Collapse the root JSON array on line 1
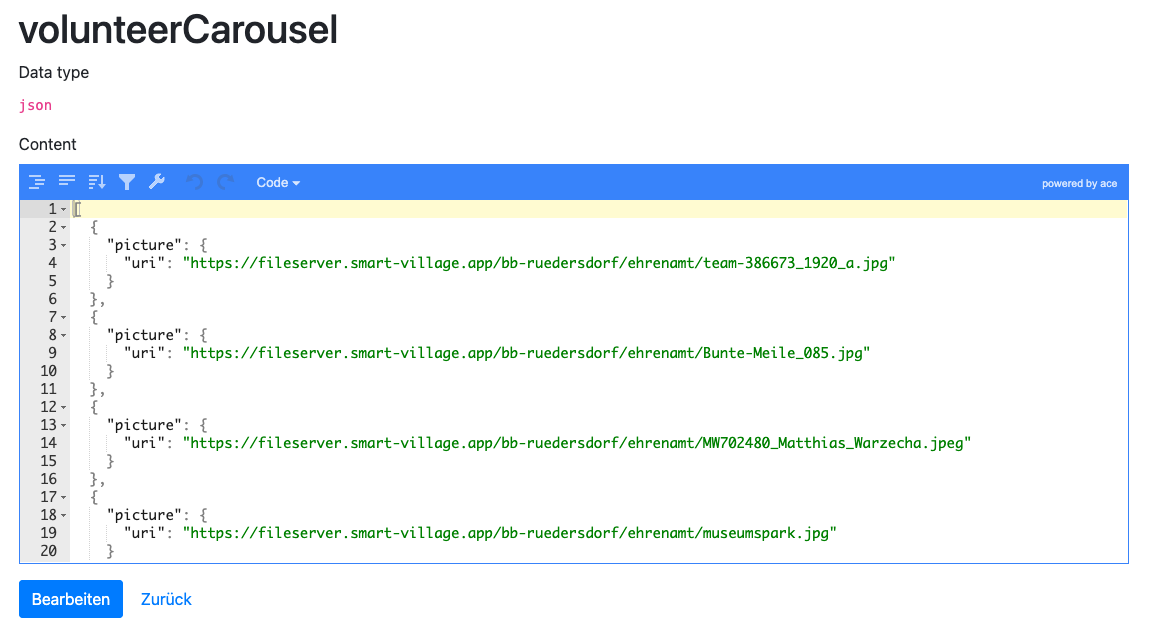The height and width of the screenshot is (637, 1152). 63,208
